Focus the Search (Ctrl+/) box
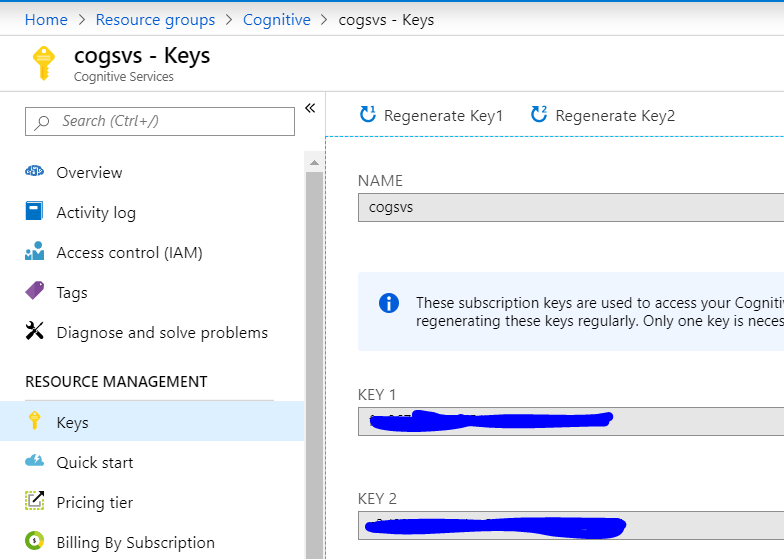 (160, 121)
